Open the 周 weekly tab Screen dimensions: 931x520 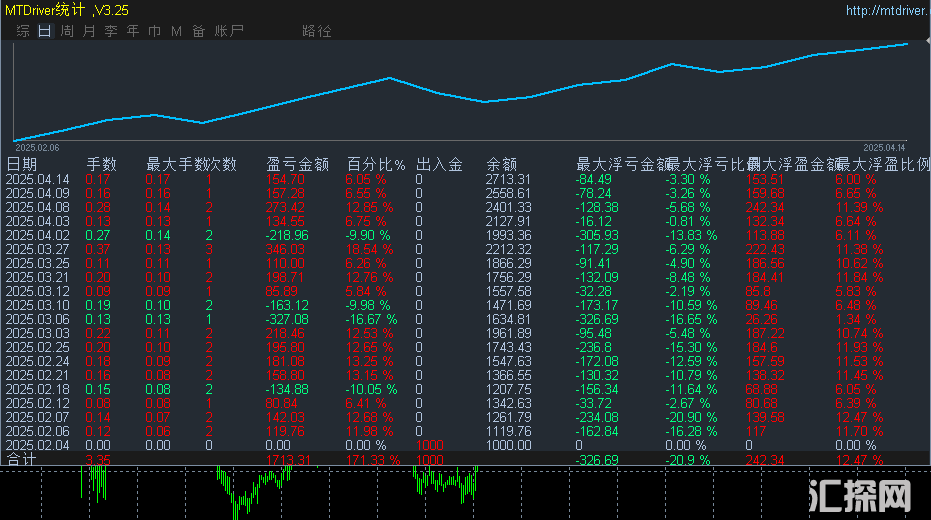point(67,31)
